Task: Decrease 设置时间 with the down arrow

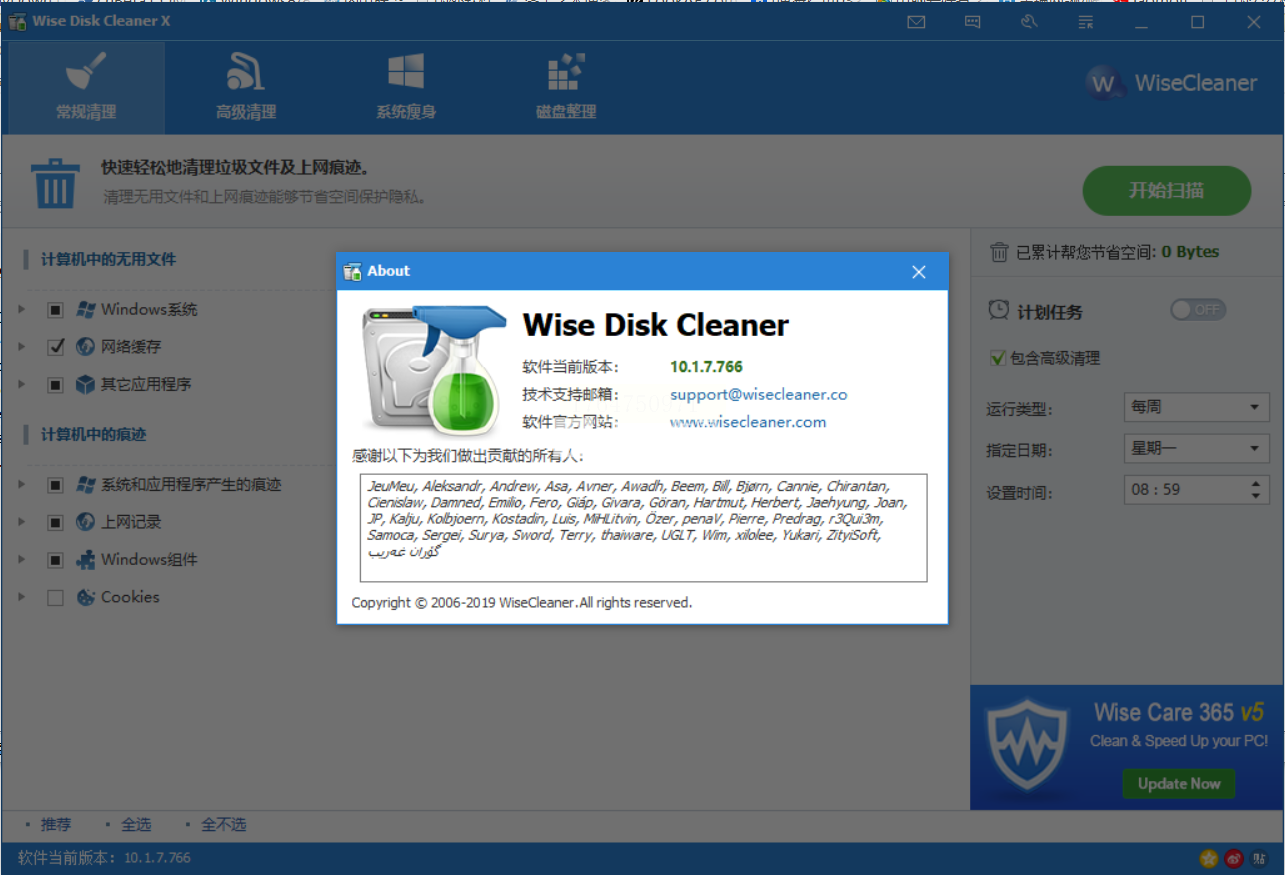Action: coord(1256,496)
